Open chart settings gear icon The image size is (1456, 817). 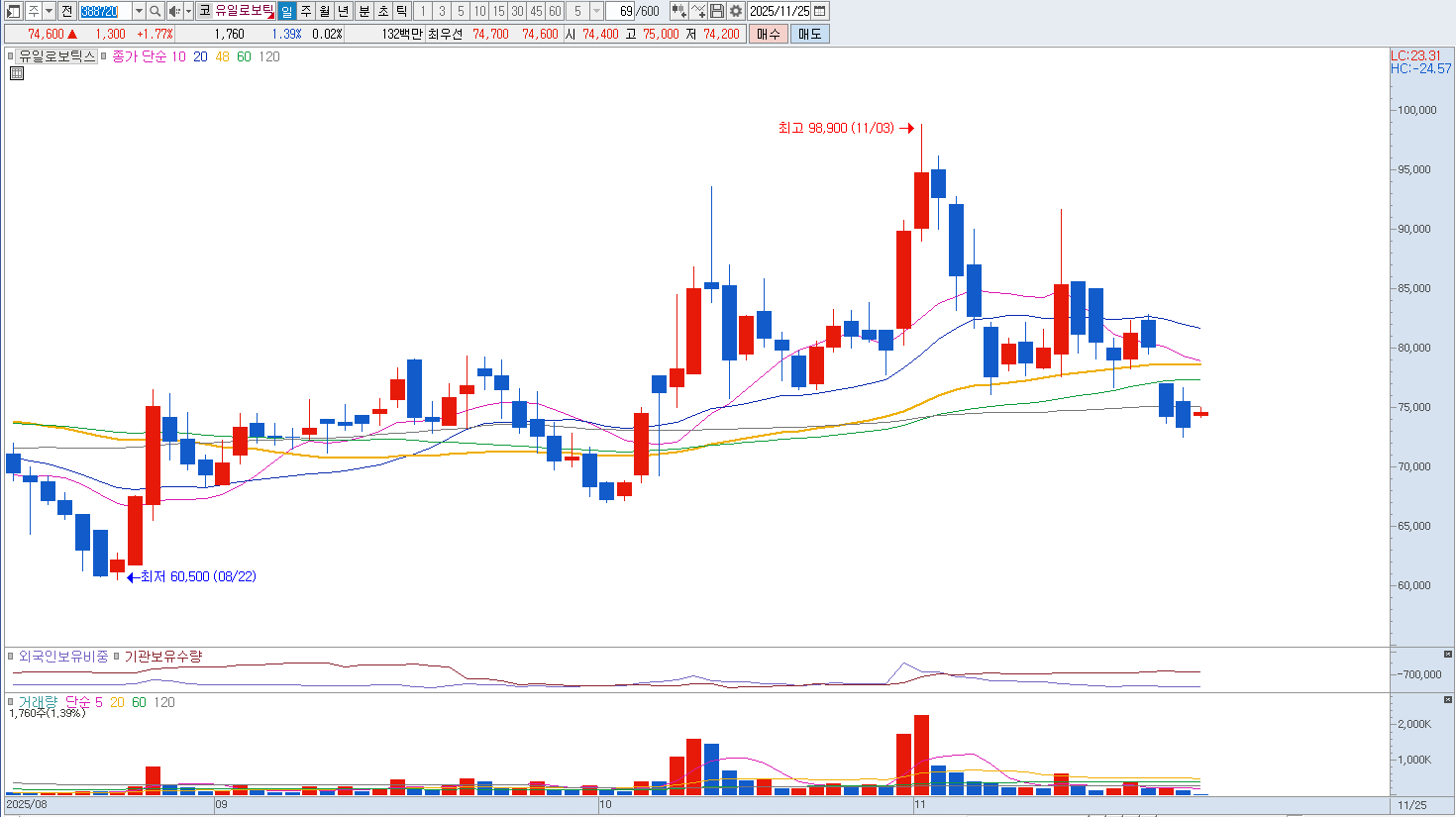pos(736,11)
